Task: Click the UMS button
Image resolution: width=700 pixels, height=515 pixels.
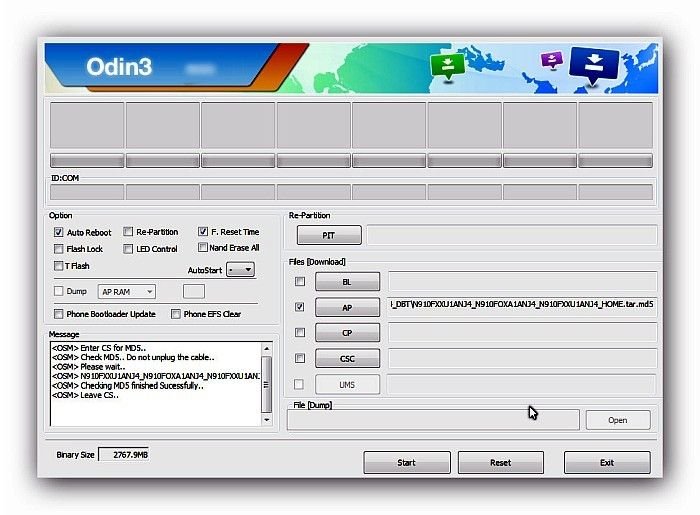Action: pos(347,384)
